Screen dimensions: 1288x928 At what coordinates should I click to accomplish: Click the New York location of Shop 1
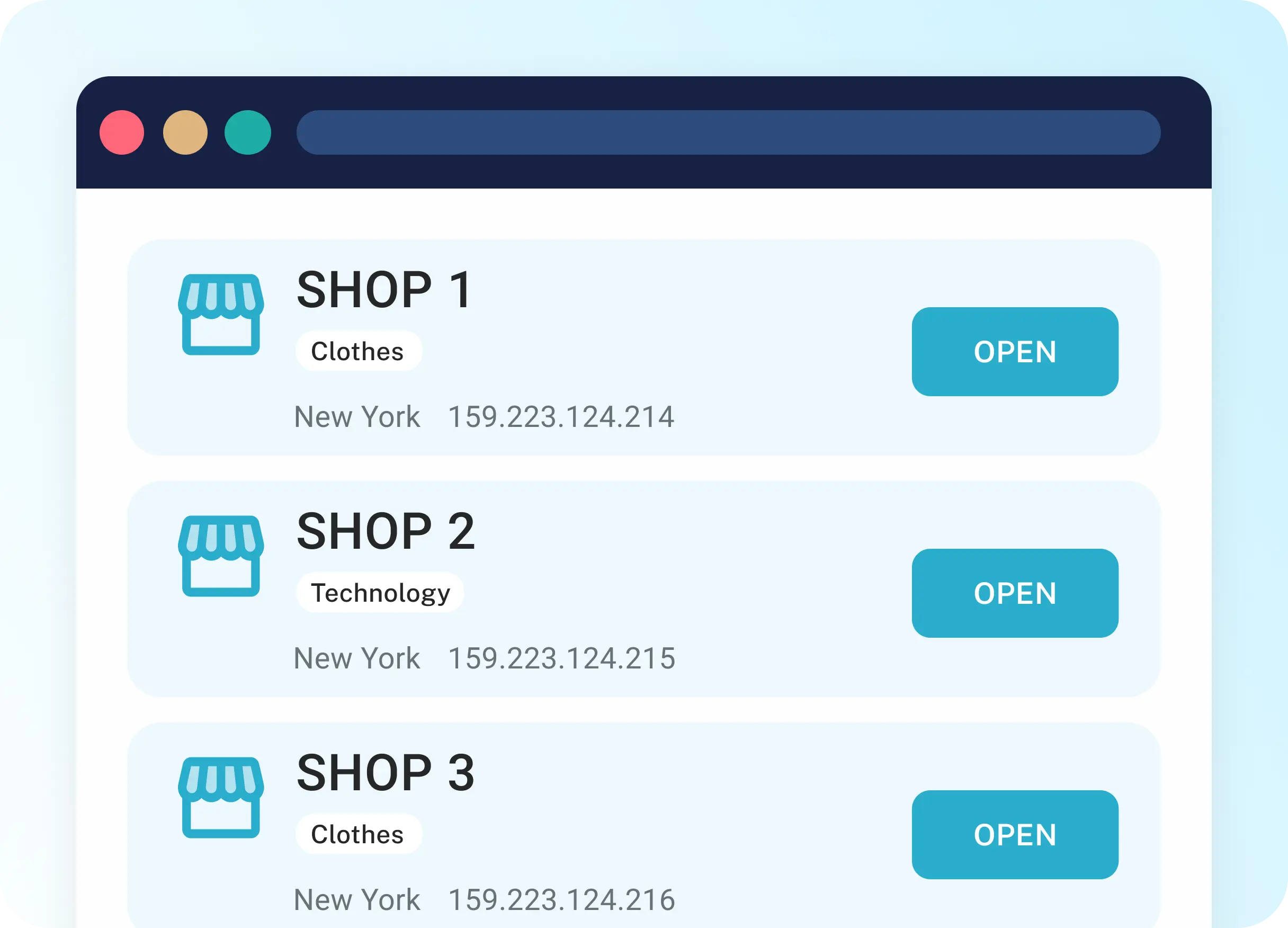[x=357, y=416]
